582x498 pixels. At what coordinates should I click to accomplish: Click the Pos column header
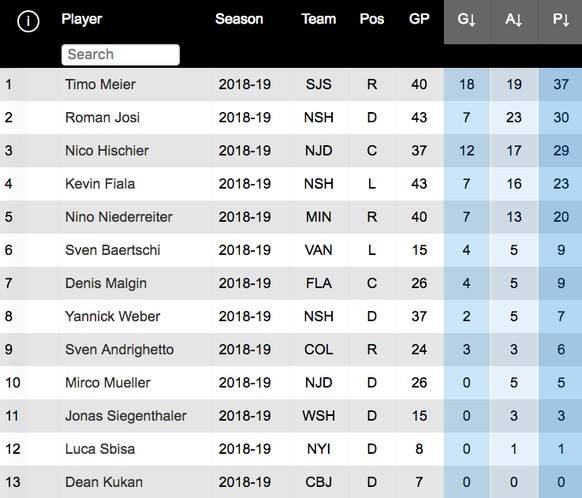pos(372,19)
